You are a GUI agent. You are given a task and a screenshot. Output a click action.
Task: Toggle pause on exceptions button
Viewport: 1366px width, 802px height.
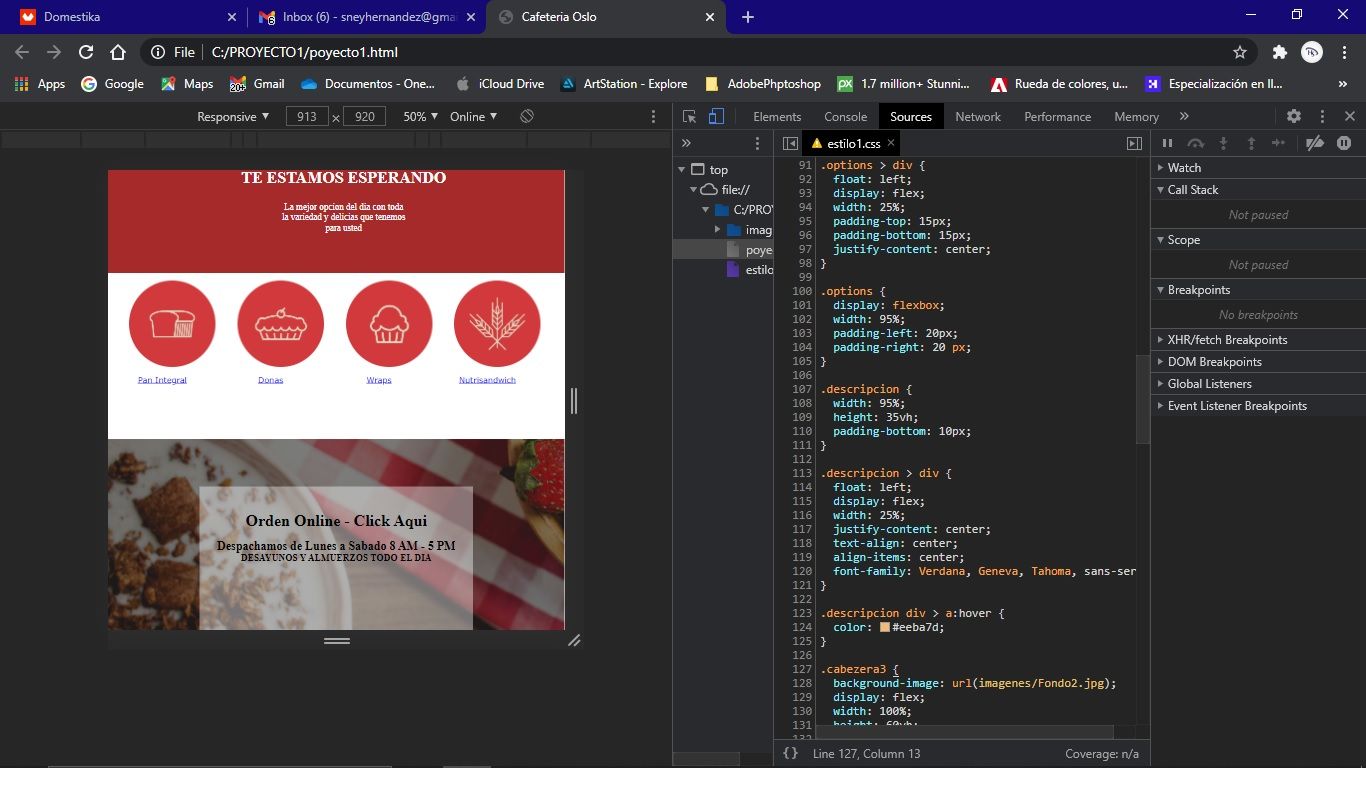click(x=1344, y=143)
